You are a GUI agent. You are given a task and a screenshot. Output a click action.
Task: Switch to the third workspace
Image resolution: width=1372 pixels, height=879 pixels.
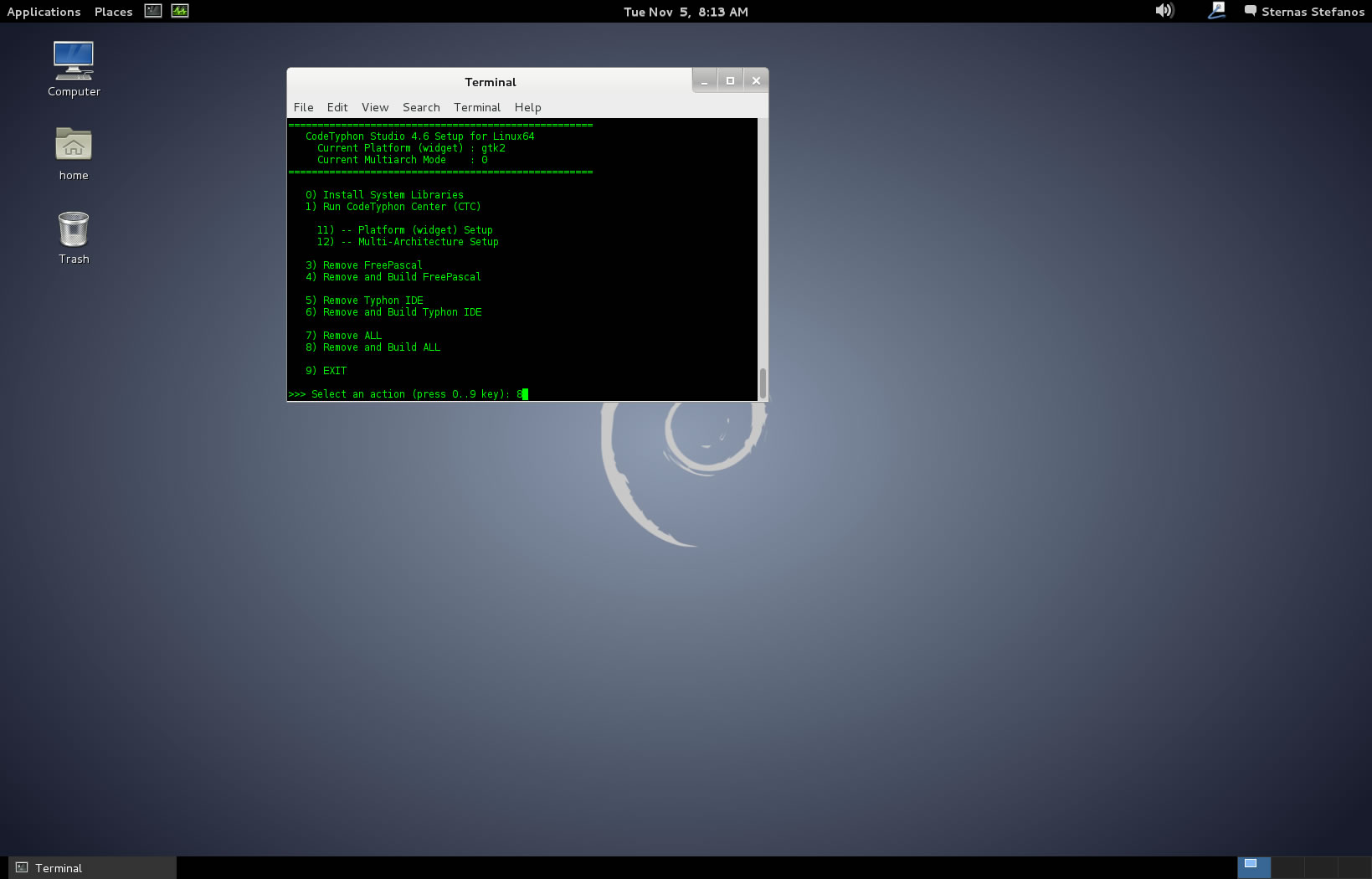tap(1321, 867)
